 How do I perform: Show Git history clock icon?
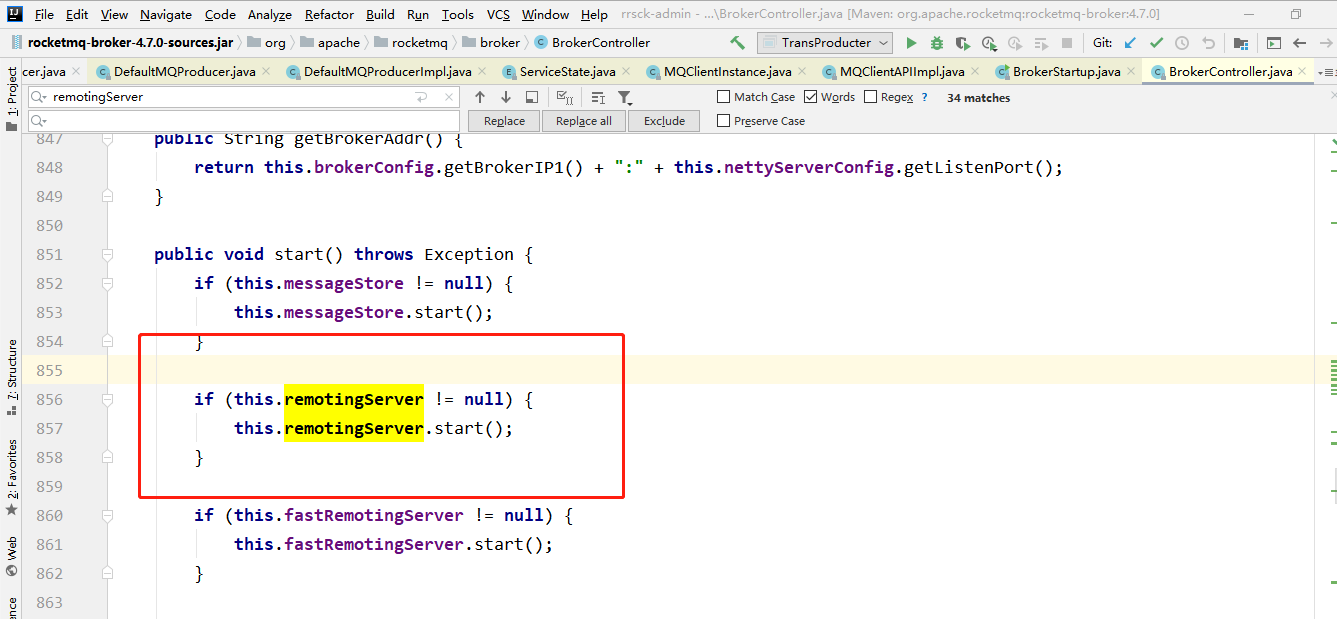click(1182, 43)
